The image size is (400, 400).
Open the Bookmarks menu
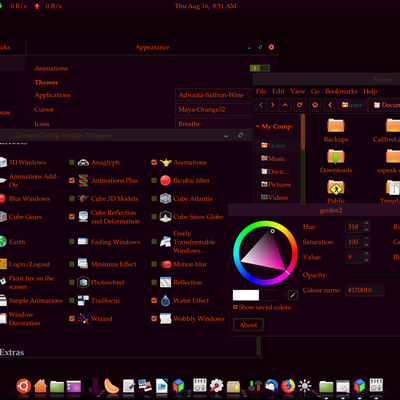pyautogui.click(x=341, y=91)
